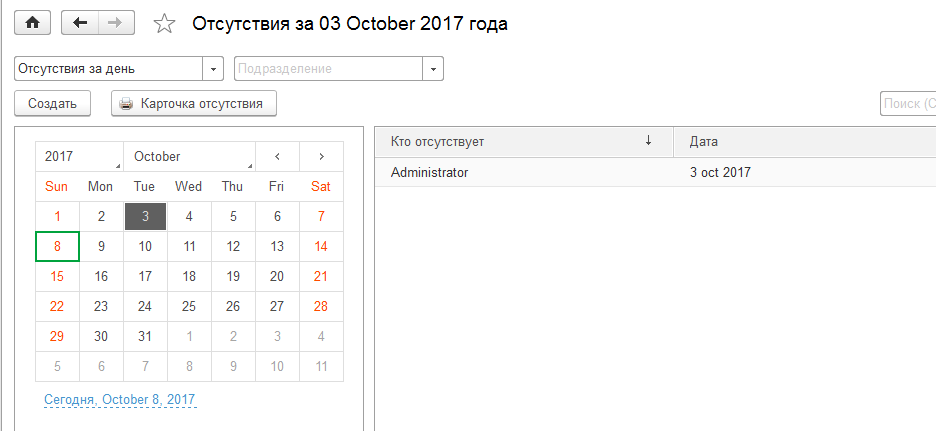The width and height of the screenshot is (936, 431).
Task: Open the October month selector
Action: pos(189,156)
